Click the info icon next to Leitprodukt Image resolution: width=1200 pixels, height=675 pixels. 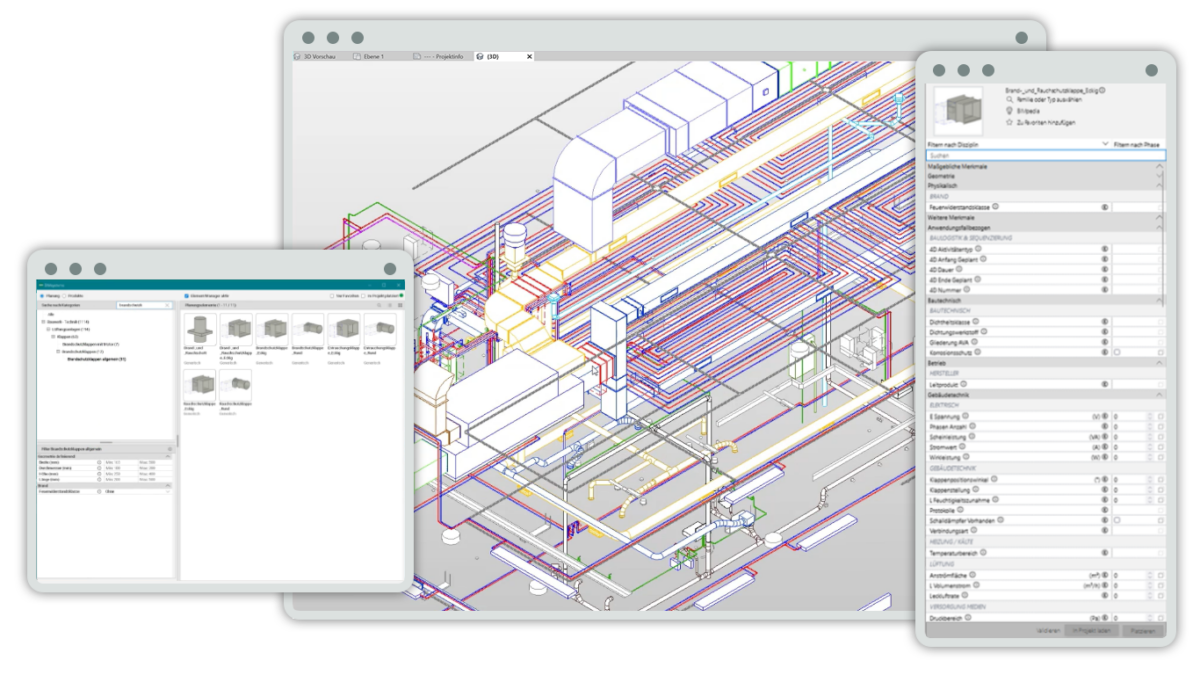(x=963, y=384)
